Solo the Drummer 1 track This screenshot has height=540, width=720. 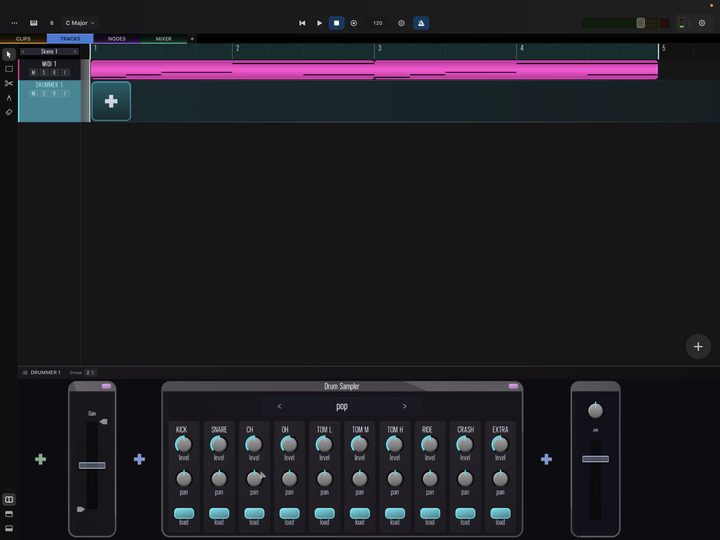[x=44, y=94]
